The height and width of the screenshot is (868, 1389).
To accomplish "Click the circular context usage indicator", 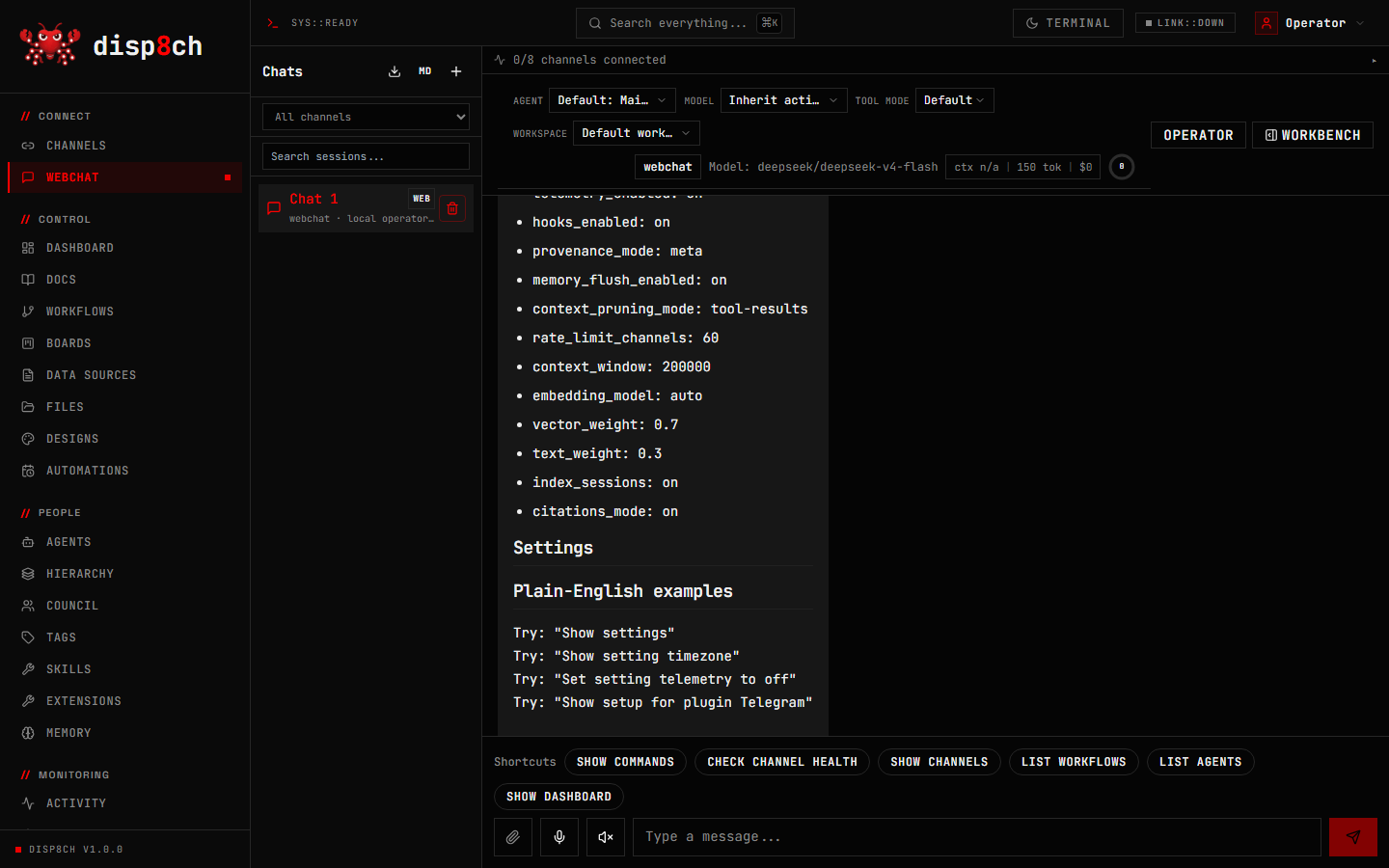I will click(x=1122, y=167).
